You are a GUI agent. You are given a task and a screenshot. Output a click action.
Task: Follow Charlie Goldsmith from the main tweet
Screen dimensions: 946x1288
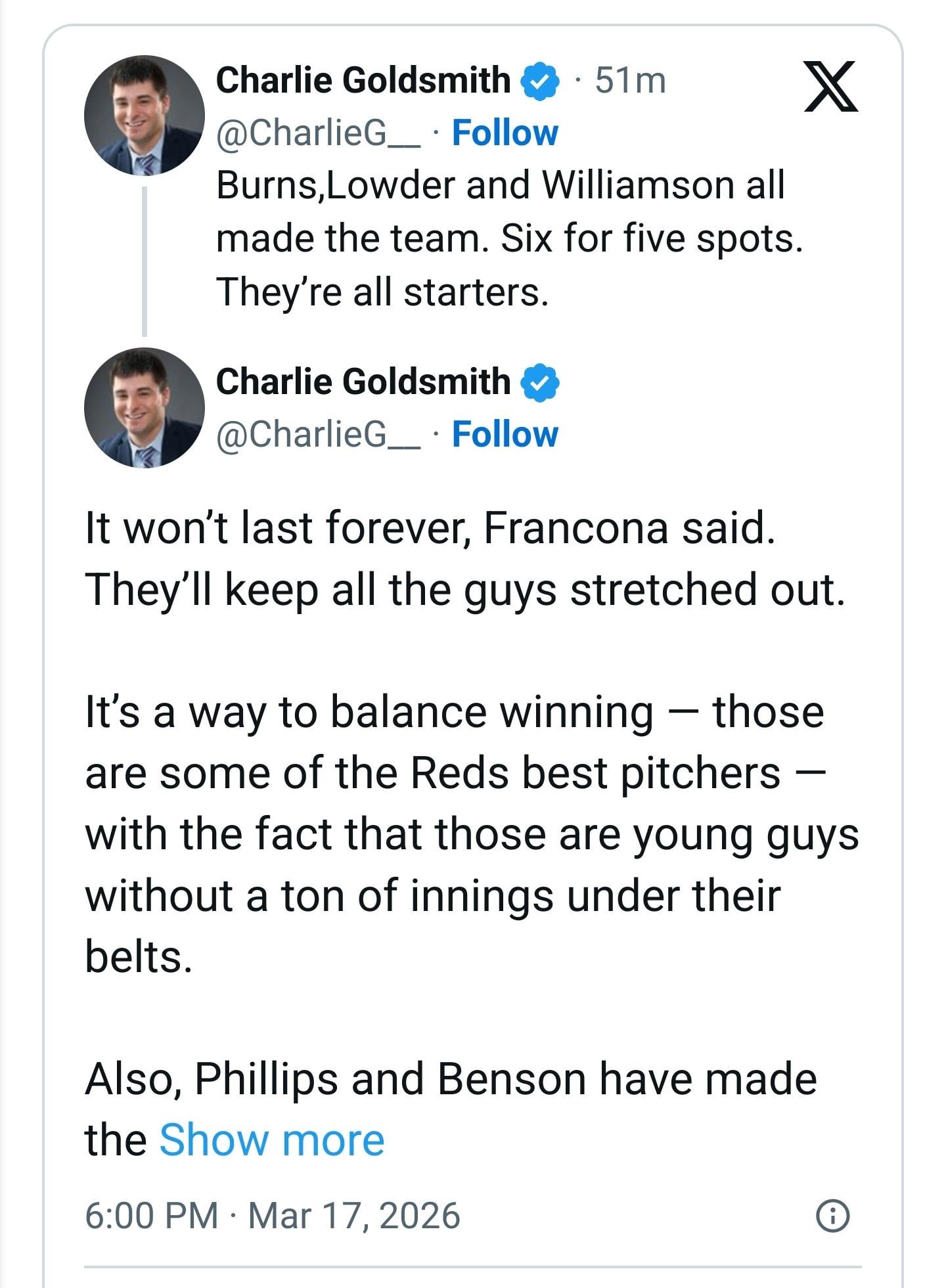(x=505, y=434)
